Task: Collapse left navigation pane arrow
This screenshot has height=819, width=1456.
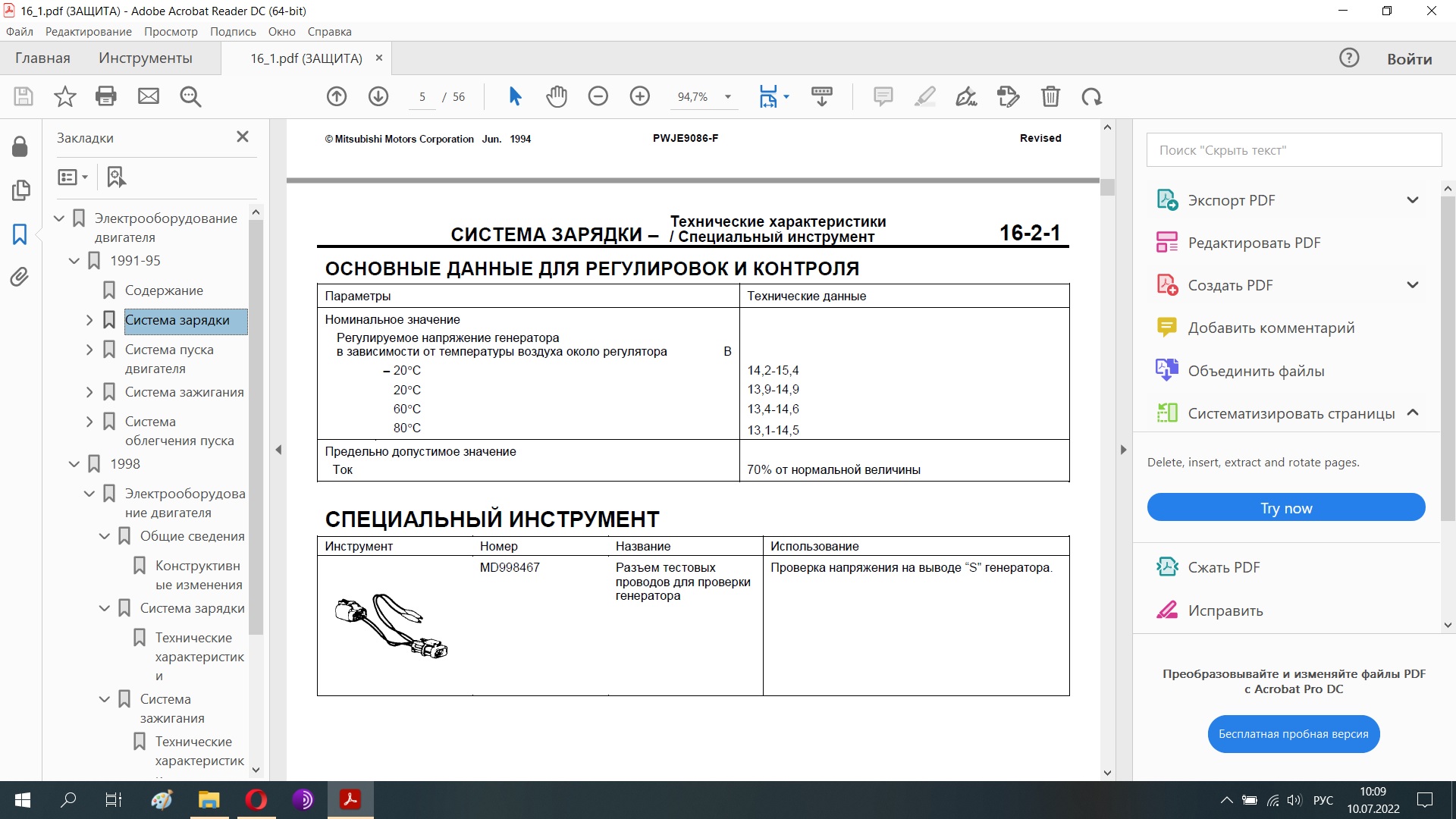Action: [x=278, y=450]
